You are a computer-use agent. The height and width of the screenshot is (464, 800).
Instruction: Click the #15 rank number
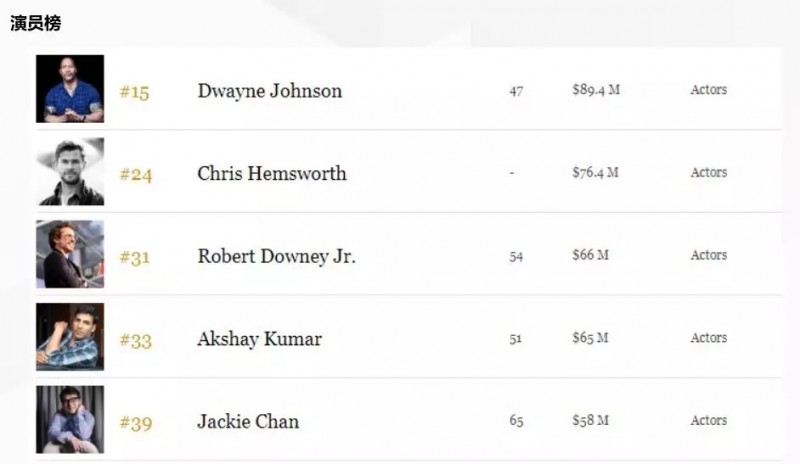pos(134,93)
